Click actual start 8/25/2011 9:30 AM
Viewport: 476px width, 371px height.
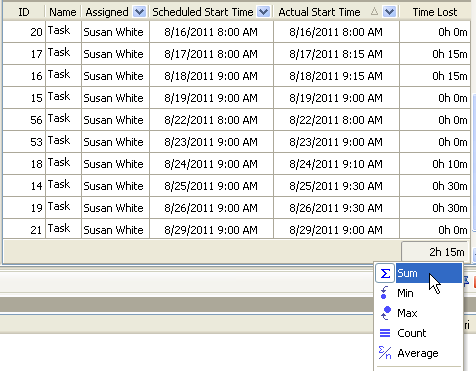(336, 186)
